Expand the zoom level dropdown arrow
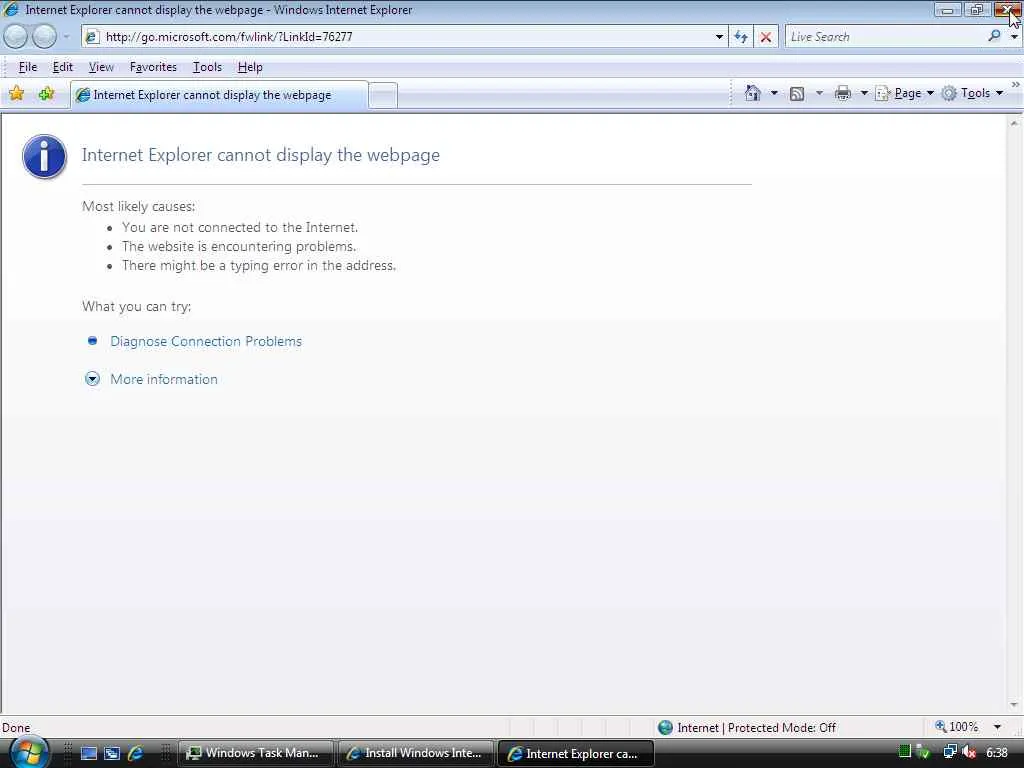Viewport: 1024px width, 768px height. point(997,726)
